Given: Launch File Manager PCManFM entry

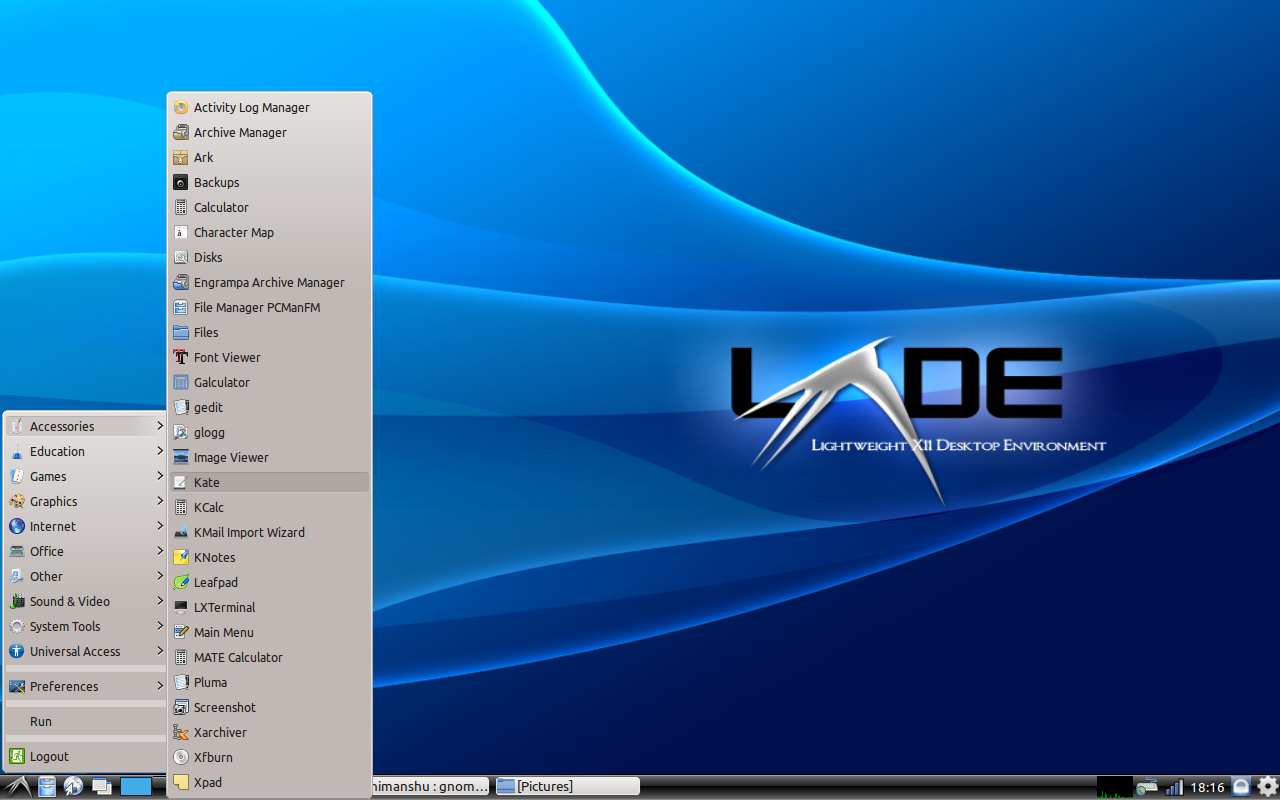Looking at the screenshot, I should [x=270, y=307].
